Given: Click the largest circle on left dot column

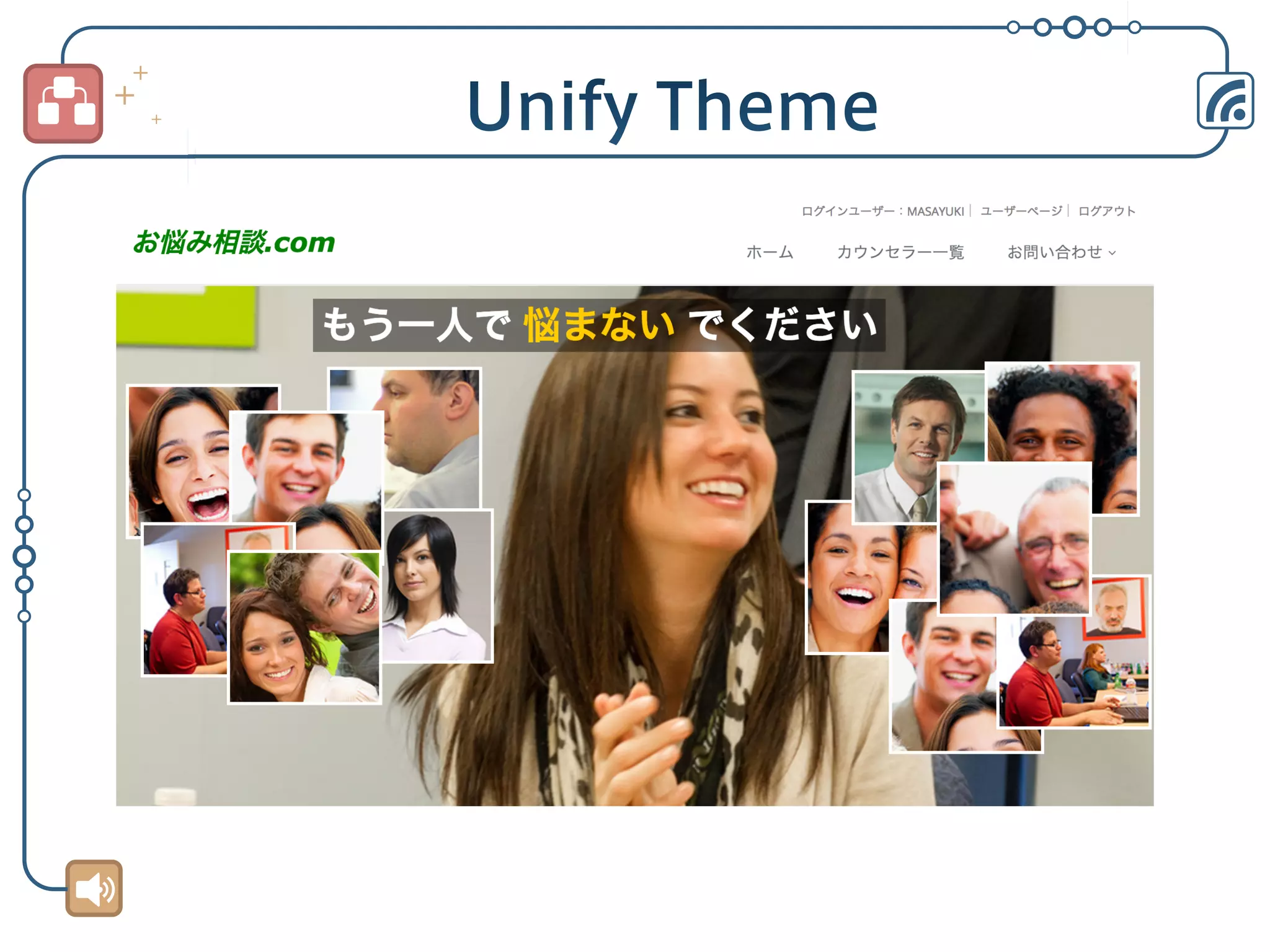Looking at the screenshot, I should 24,556.
